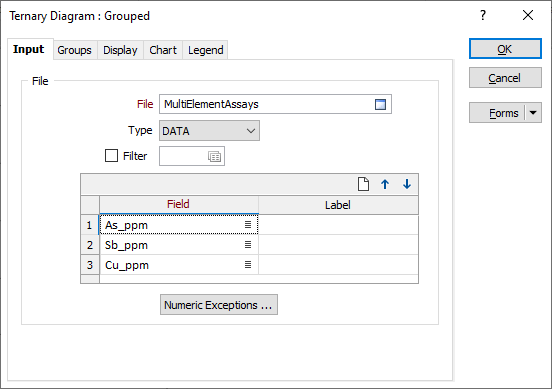
Task: Enable the Filter checkbox
Action: (111, 156)
